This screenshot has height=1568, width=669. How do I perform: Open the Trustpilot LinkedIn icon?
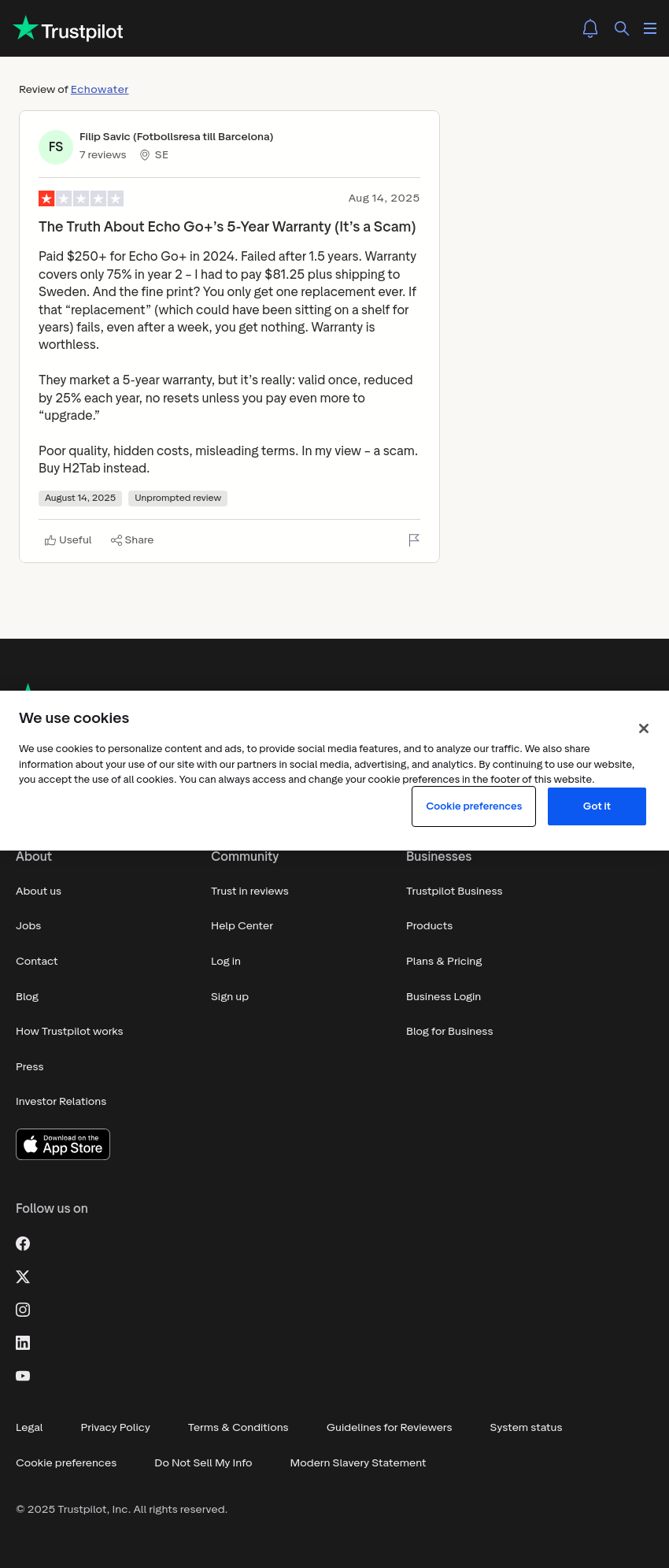tap(23, 1343)
